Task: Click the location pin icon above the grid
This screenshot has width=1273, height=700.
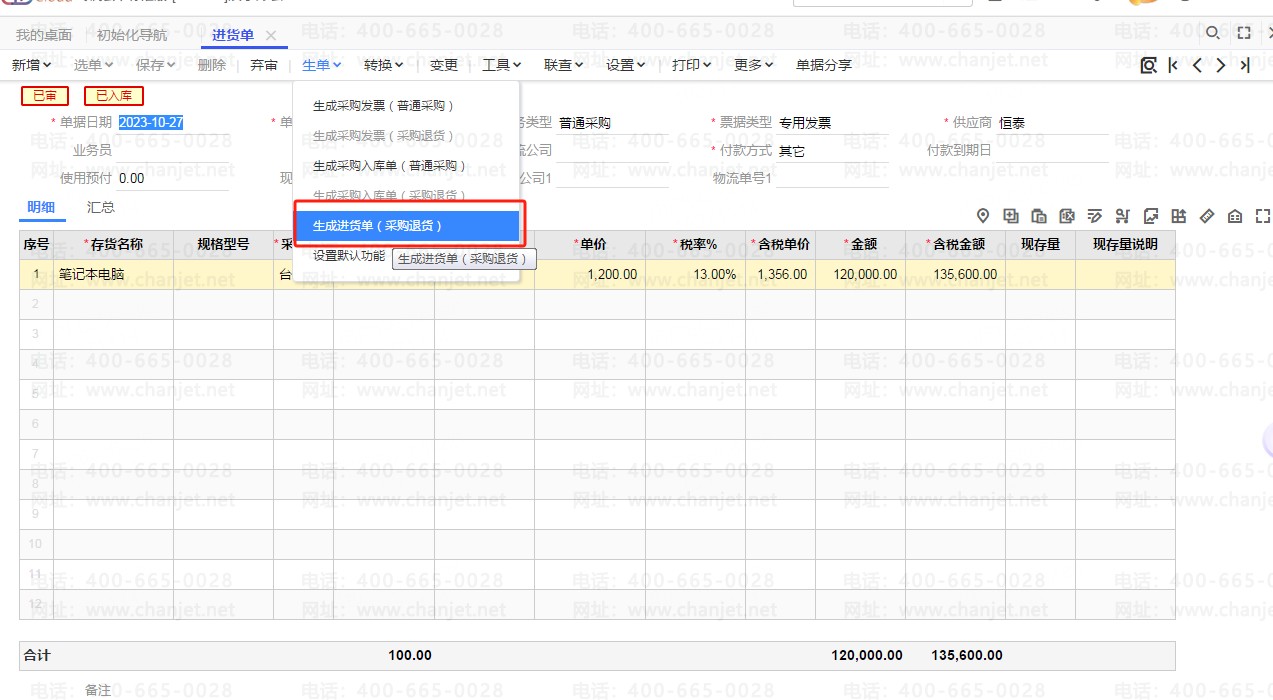Action: tap(983, 216)
